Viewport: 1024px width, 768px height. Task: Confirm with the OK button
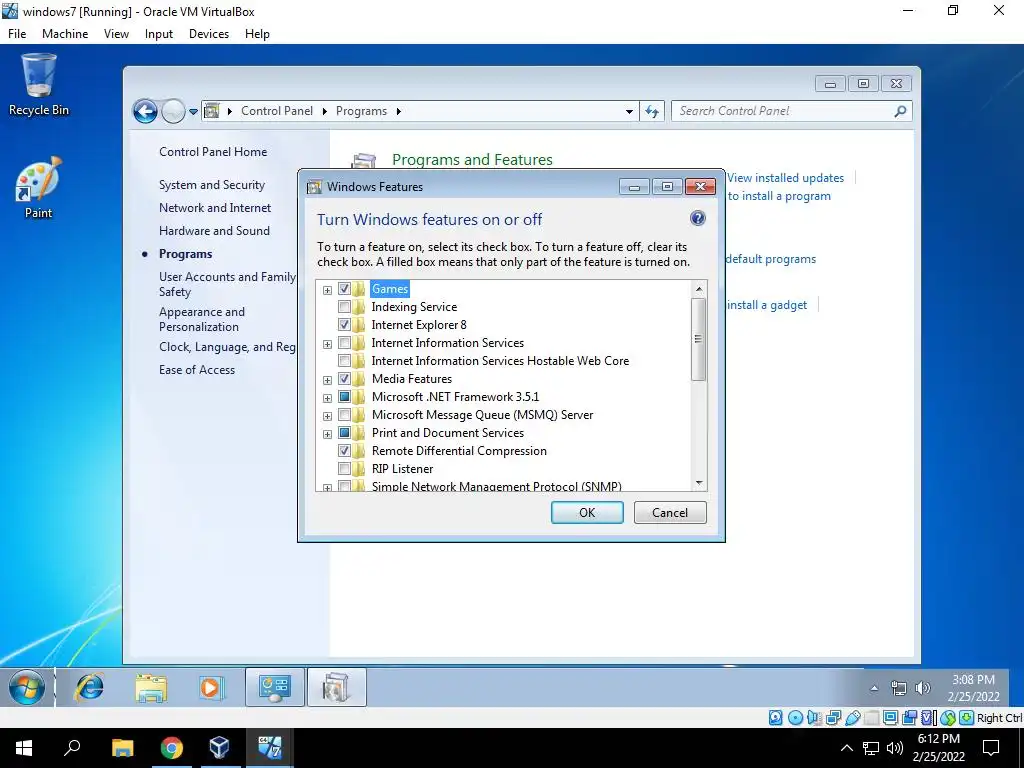(x=587, y=513)
